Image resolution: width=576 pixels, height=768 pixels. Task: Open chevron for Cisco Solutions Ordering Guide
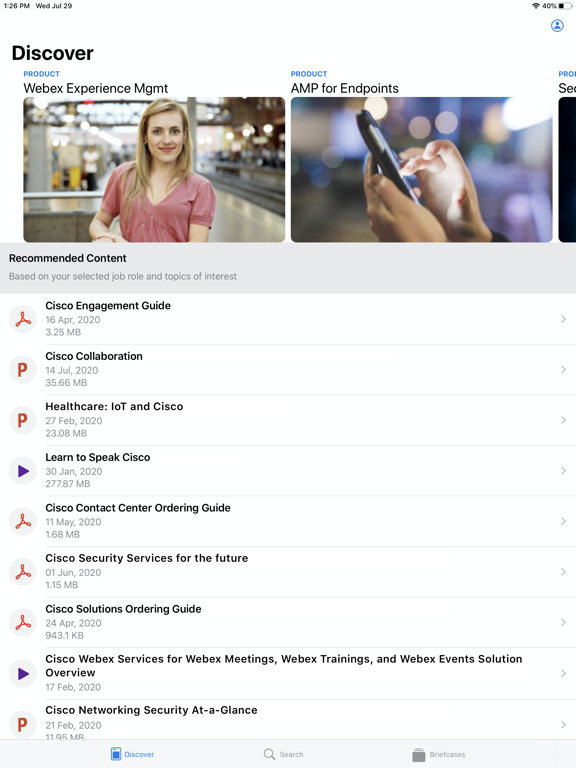563,622
